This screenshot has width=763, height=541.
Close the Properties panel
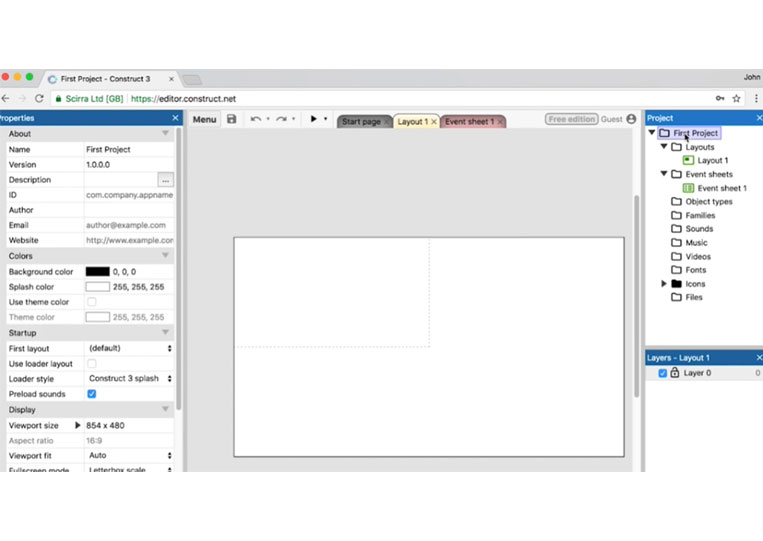coord(175,118)
